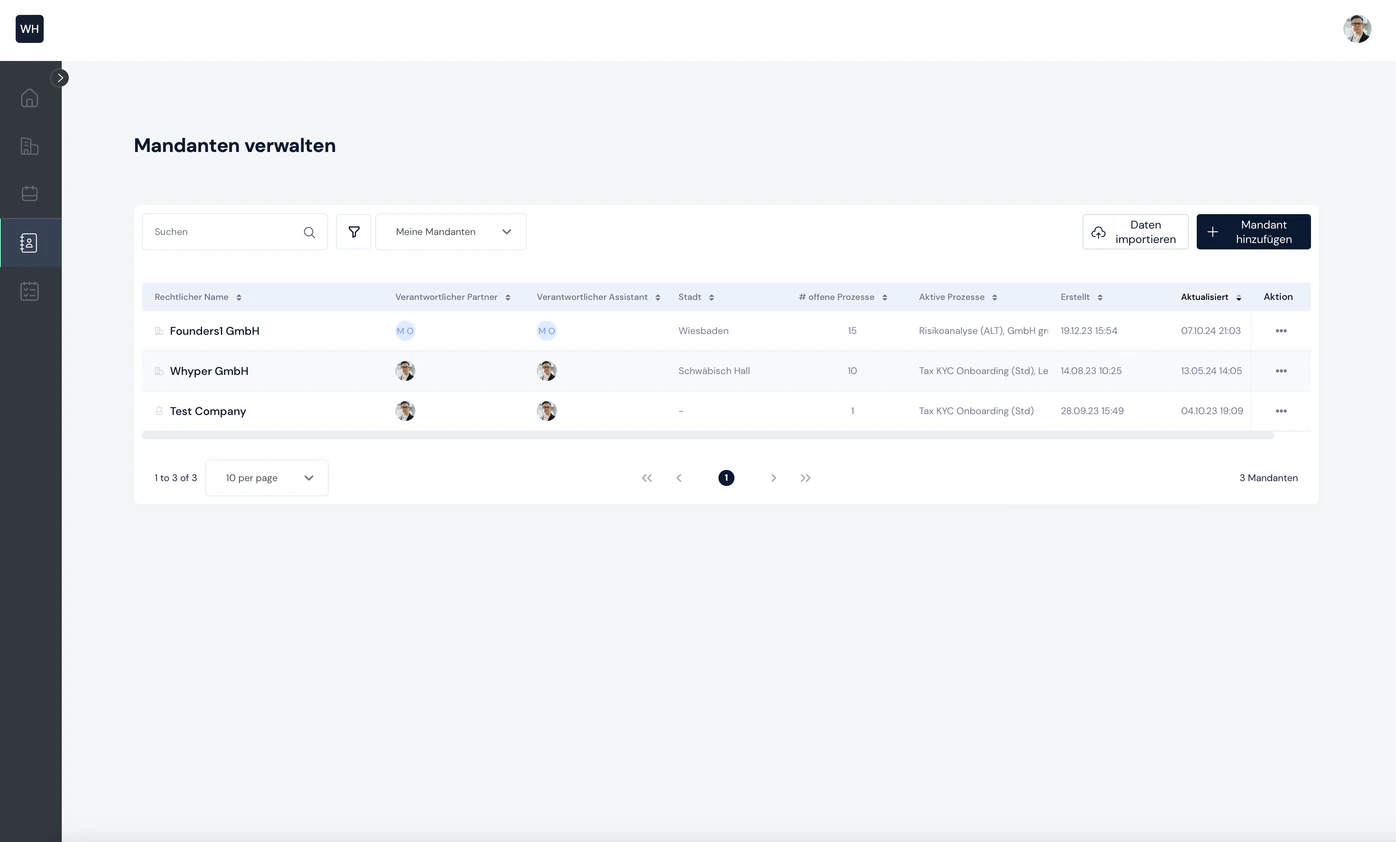The height and width of the screenshot is (842, 1396).
Task: Go to the first page
Action: (647, 478)
